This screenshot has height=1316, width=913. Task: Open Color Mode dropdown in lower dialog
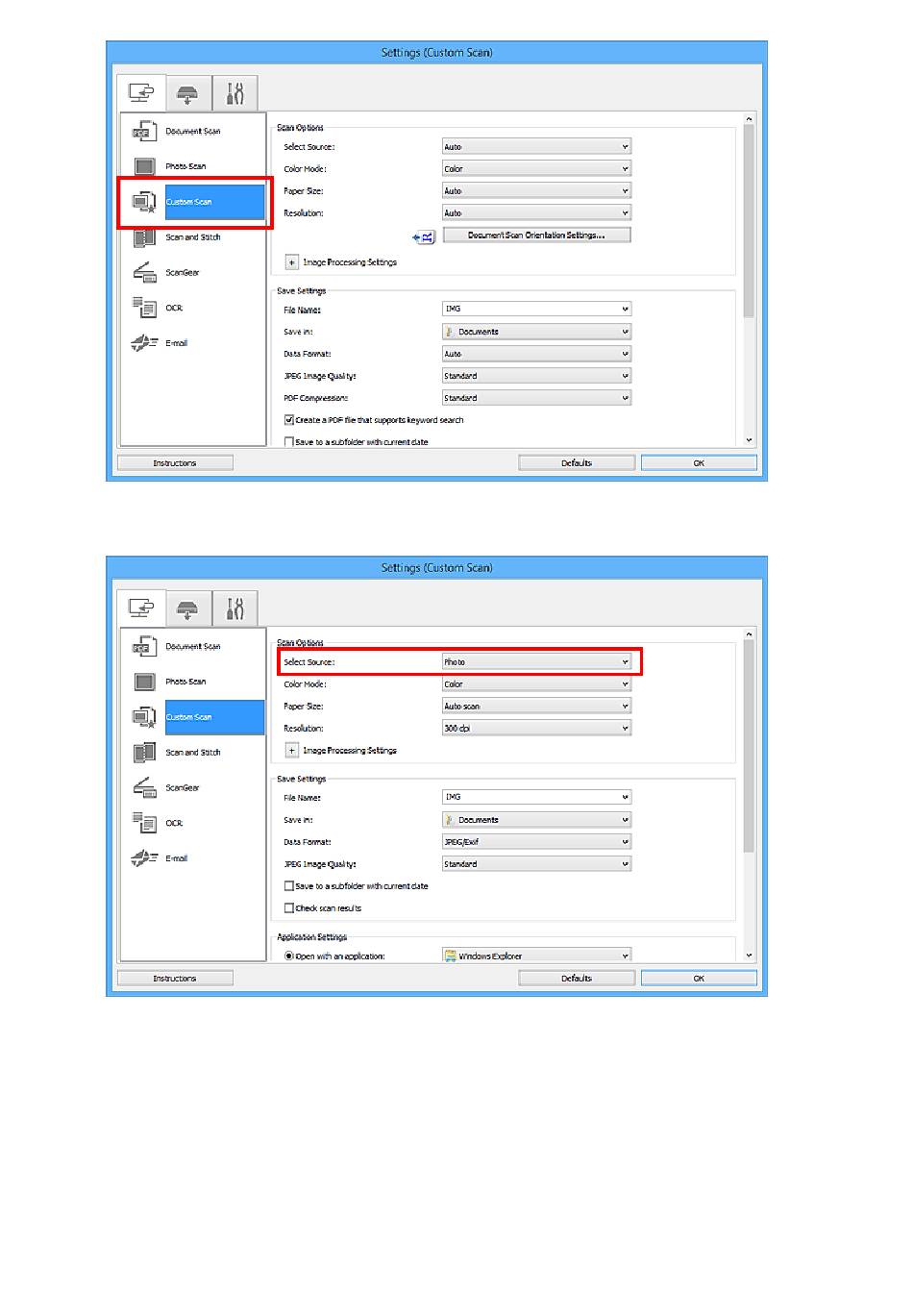(x=536, y=684)
